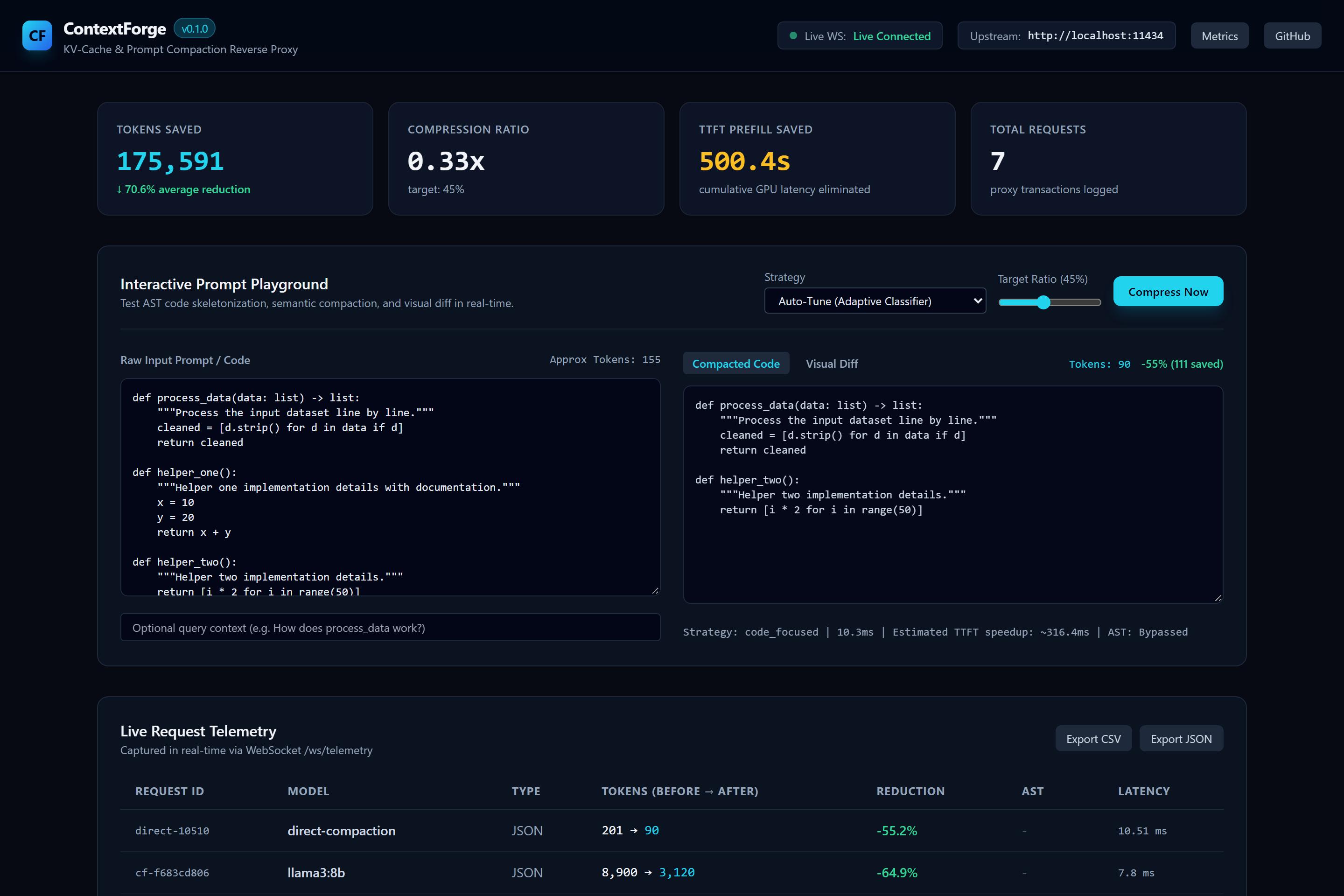Click the AST column header
This screenshot has height=896, width=1344.
1032,791
